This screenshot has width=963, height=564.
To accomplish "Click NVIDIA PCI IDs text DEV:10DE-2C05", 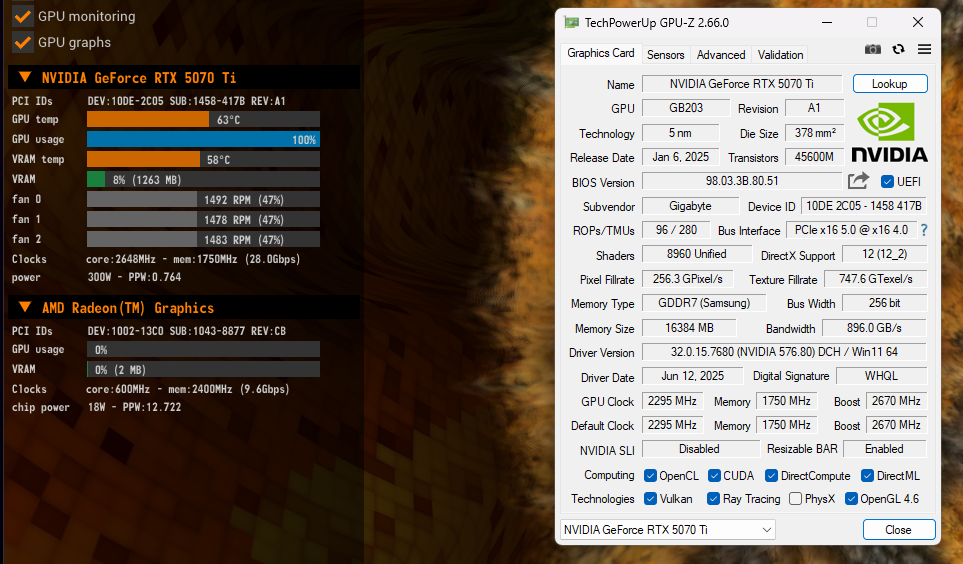I will (125, 101).
